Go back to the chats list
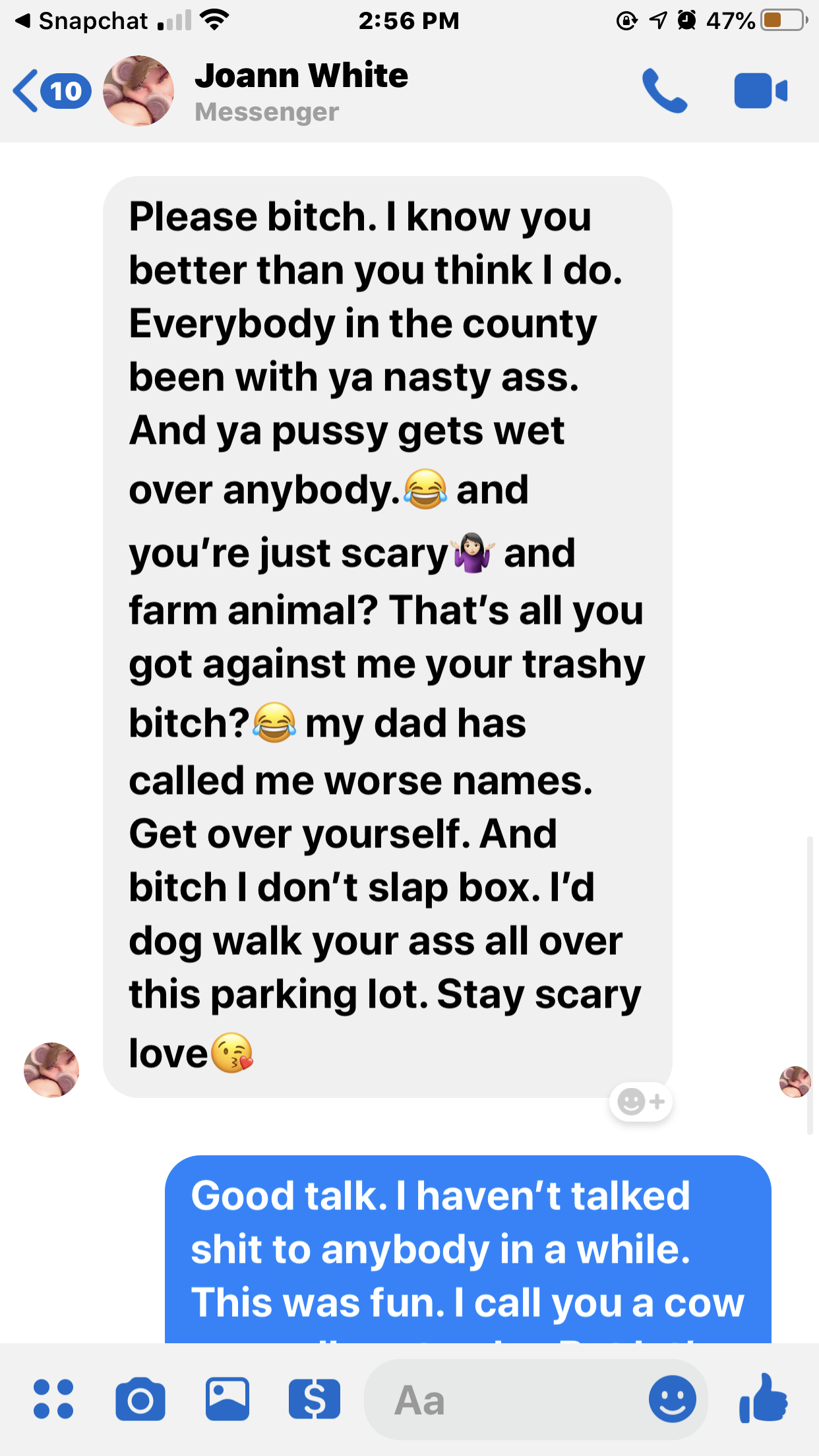 (x=26, y=91)
